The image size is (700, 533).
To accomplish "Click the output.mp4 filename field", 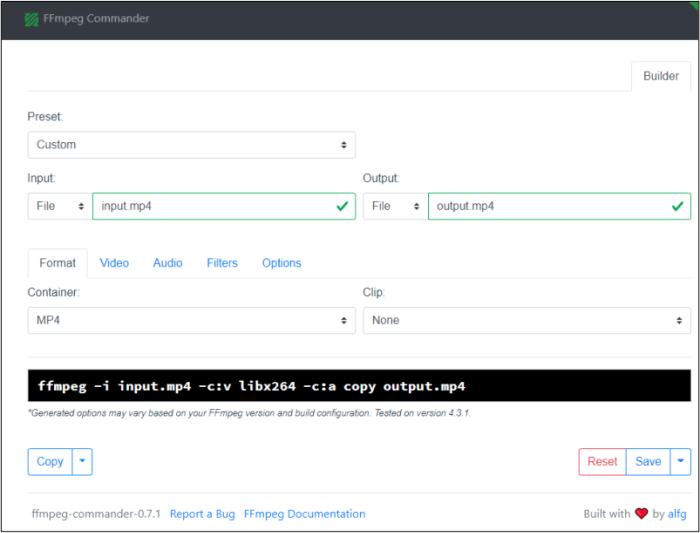I will (x=559, y=206).
